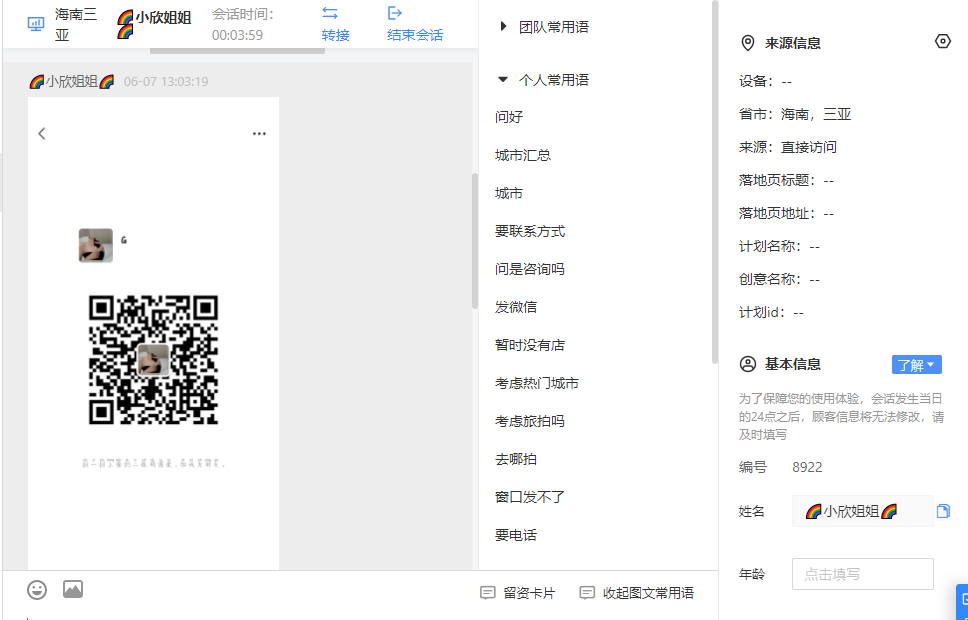This screenshot has width=968, height=620.
Task: Click the QR code image in chat
Action: (153, 360)
